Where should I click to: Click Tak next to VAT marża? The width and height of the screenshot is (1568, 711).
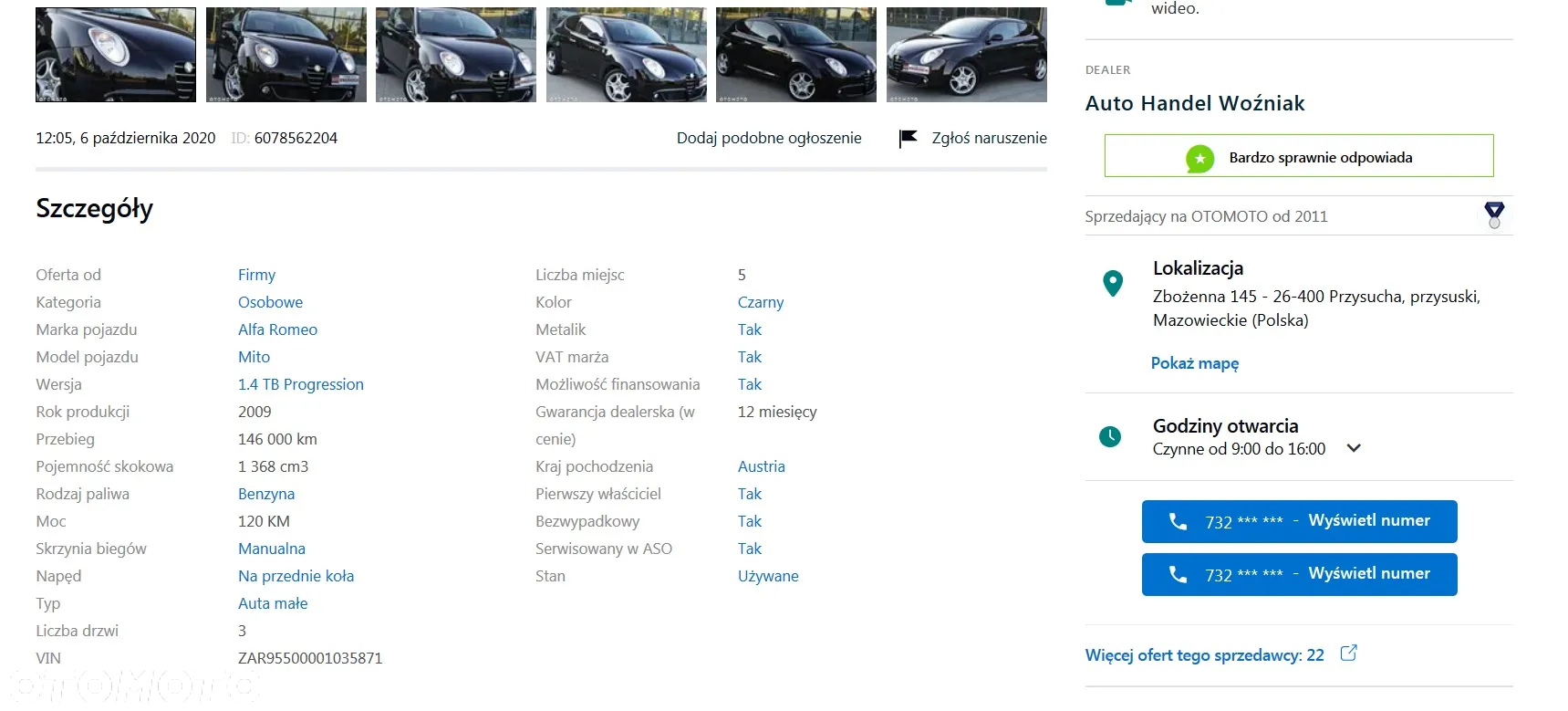coord(750,357)
